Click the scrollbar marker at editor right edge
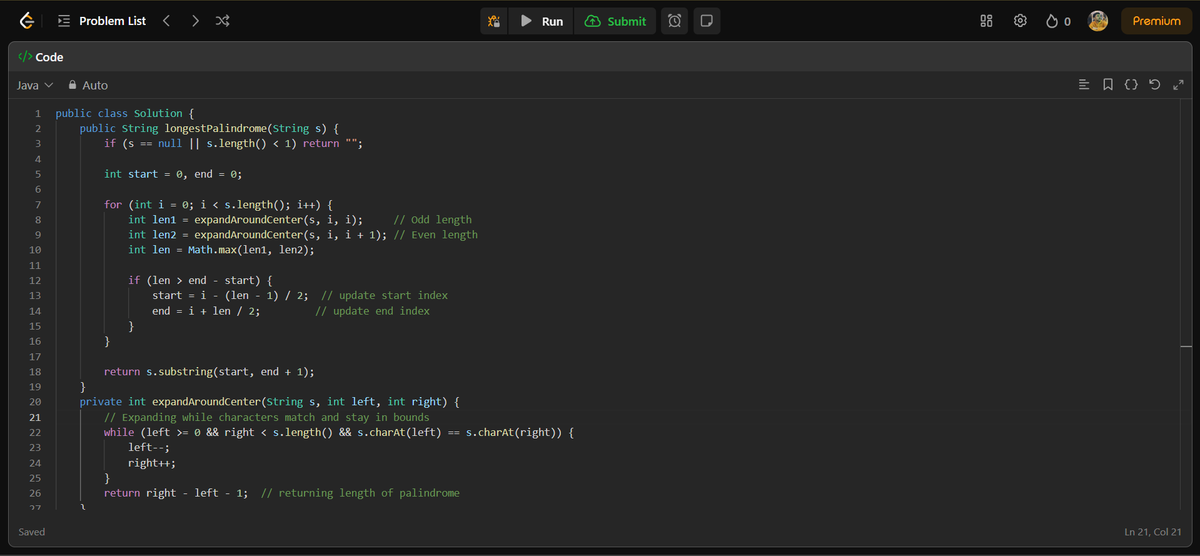1200x556 pixels. pyautogui.click(x=1186, y=346)
